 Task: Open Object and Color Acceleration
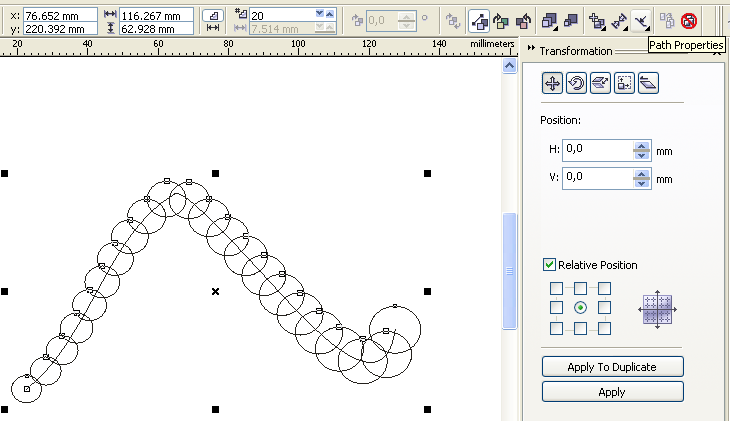549,18
